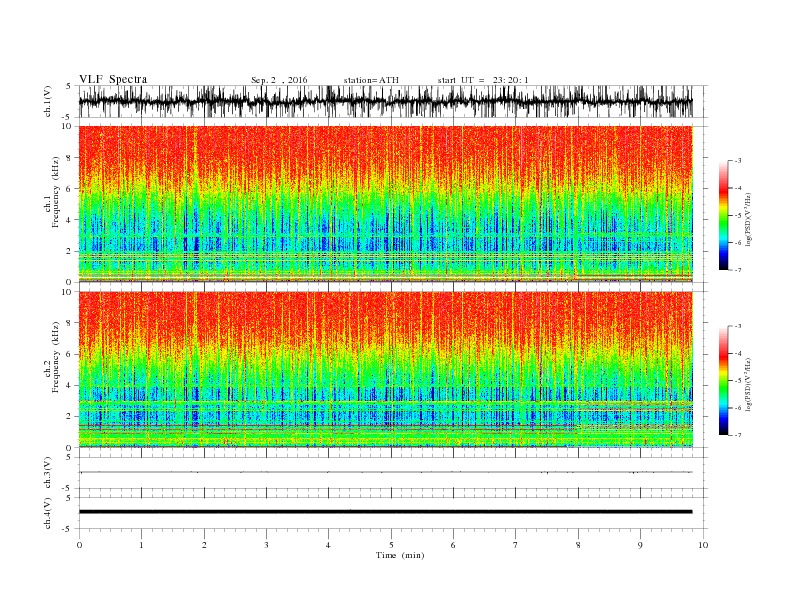This screenshot has width=792, height=612.
Task: Click the "VLF Spectra" title text
Action: pyautogui.click(x=113, y=79)
